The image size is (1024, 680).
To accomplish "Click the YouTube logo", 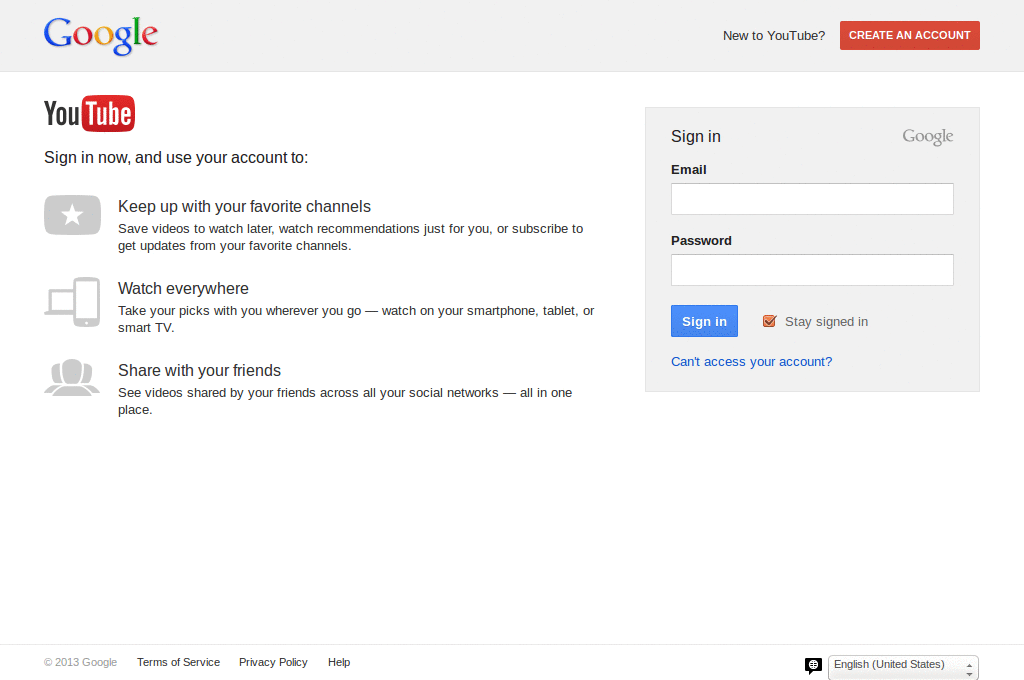I will [89, 114].
